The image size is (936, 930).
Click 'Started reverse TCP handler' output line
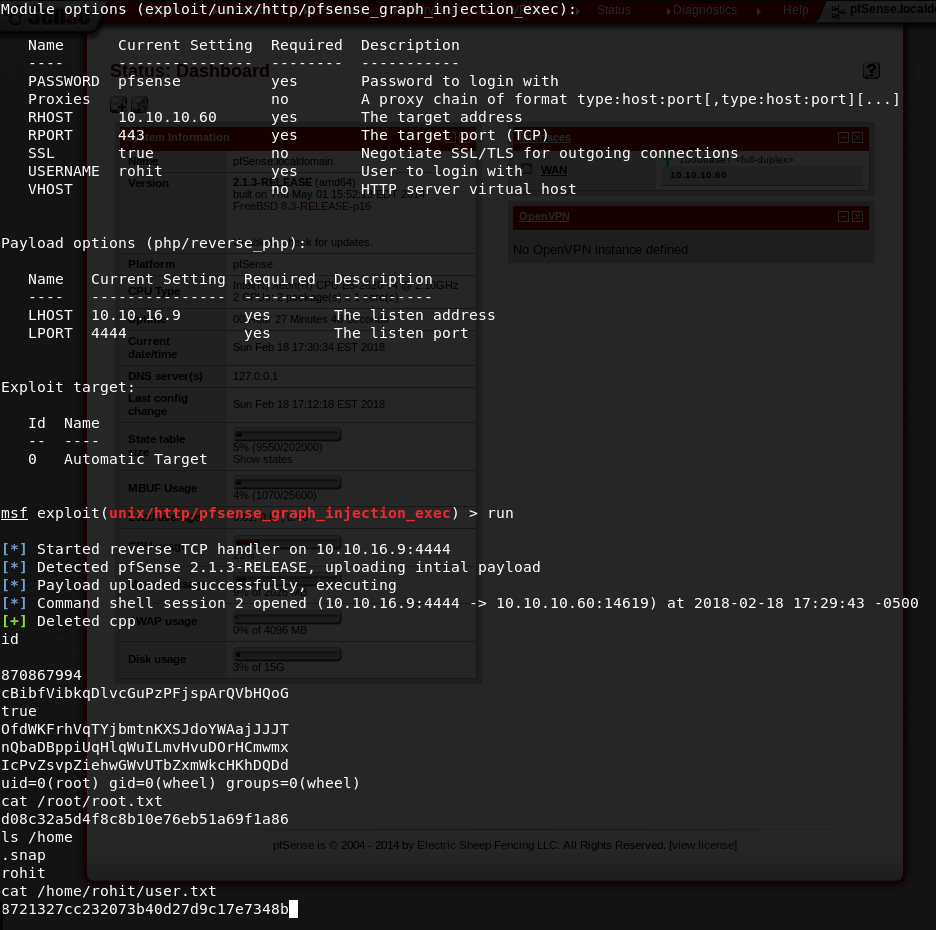pyautogui.click(x=226, y=549)
